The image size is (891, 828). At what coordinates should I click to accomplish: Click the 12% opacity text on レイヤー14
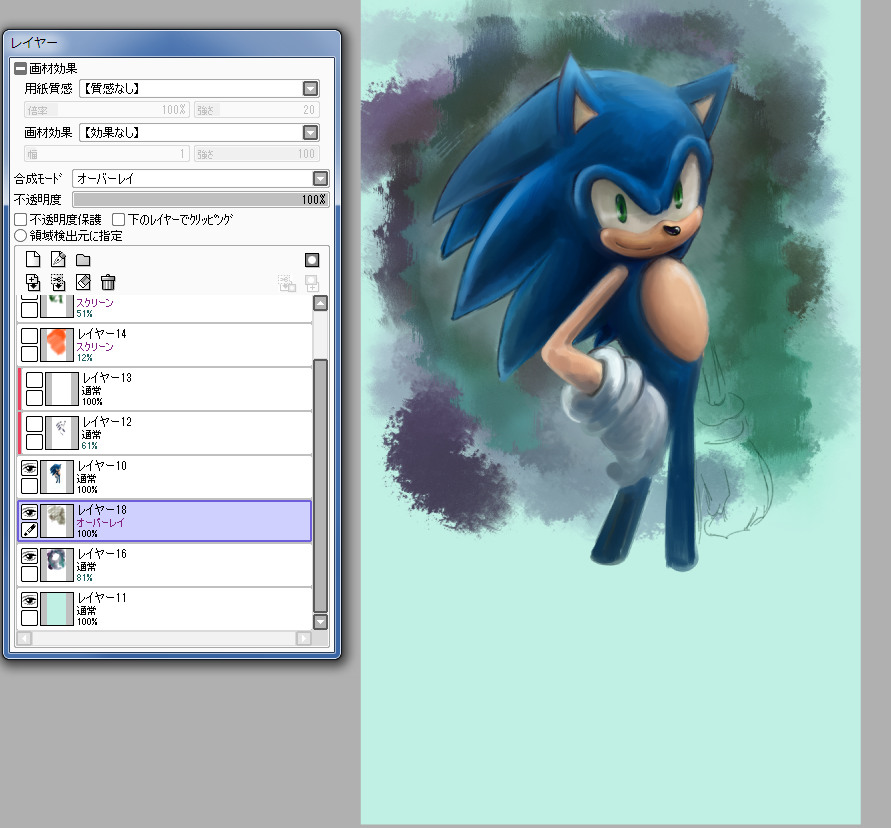[x=85, y=357]
